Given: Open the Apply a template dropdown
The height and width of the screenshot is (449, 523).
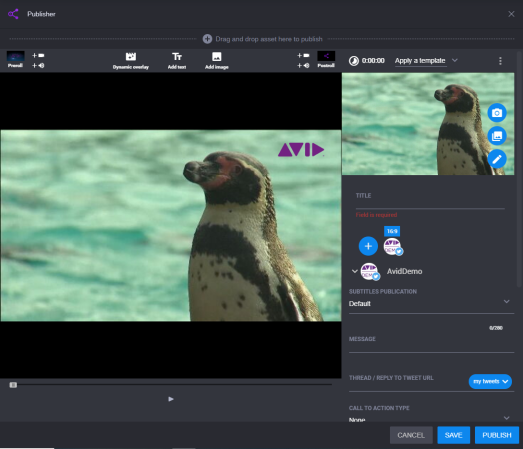Looking at the screenshot, I should (x=426, y=61).
